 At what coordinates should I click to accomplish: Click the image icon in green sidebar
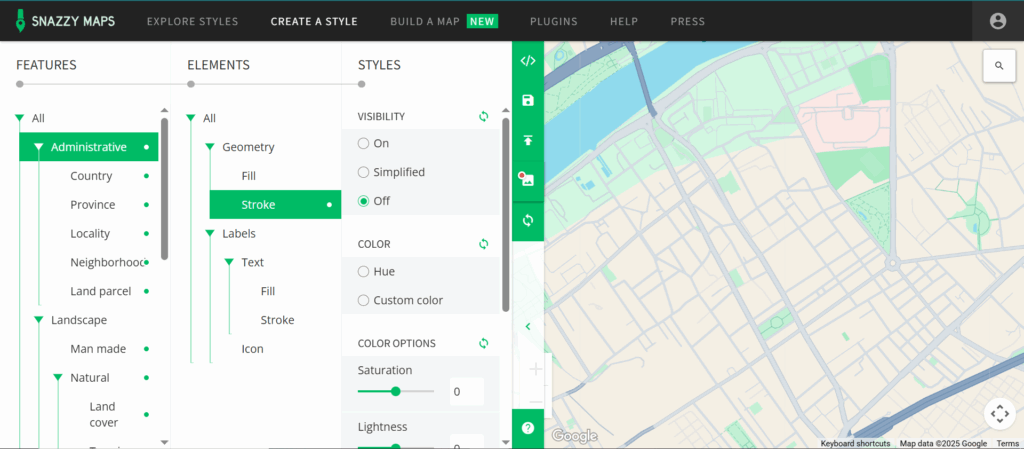point(528,179)
